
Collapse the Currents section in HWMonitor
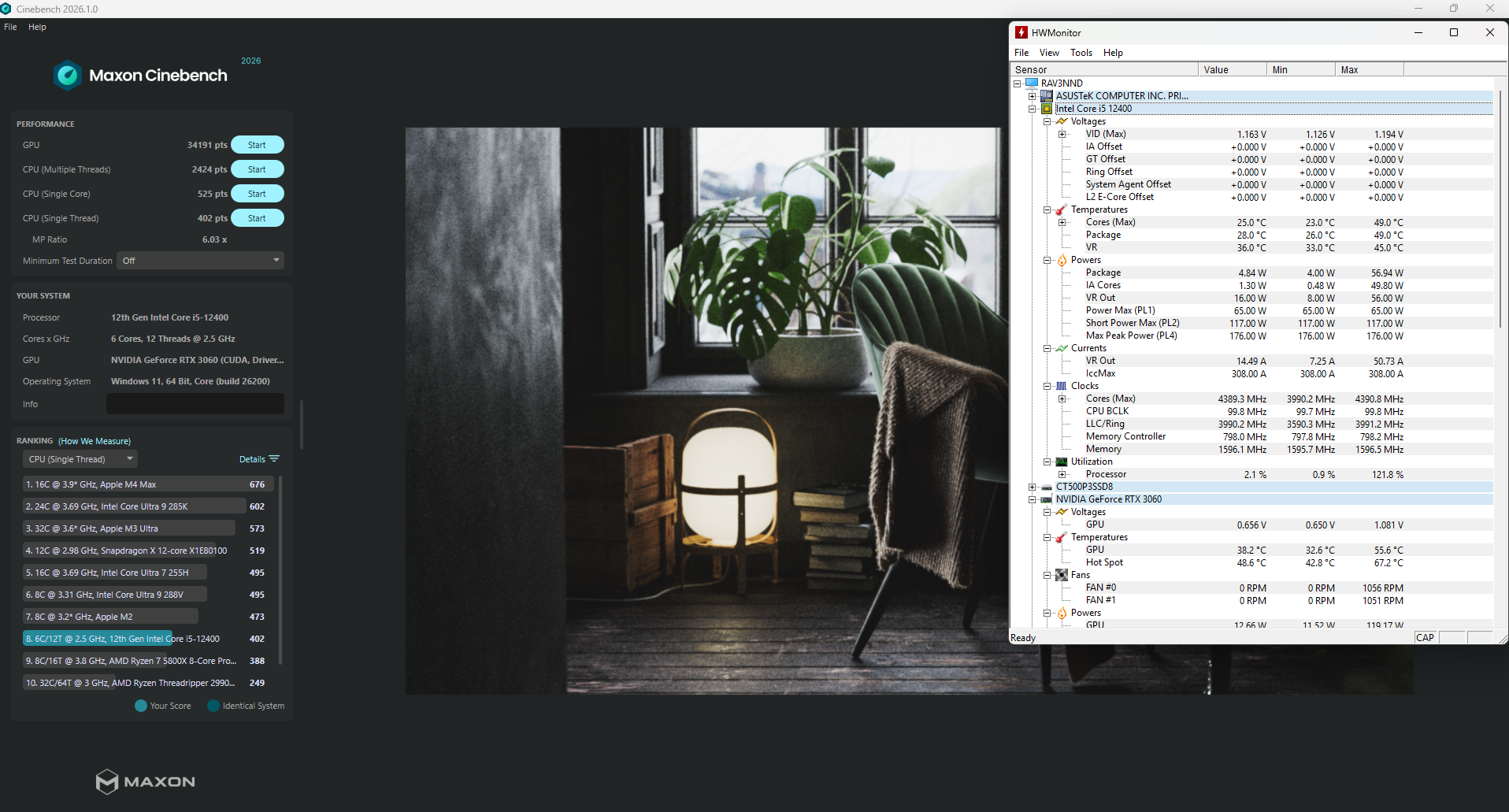(1047, 348)
